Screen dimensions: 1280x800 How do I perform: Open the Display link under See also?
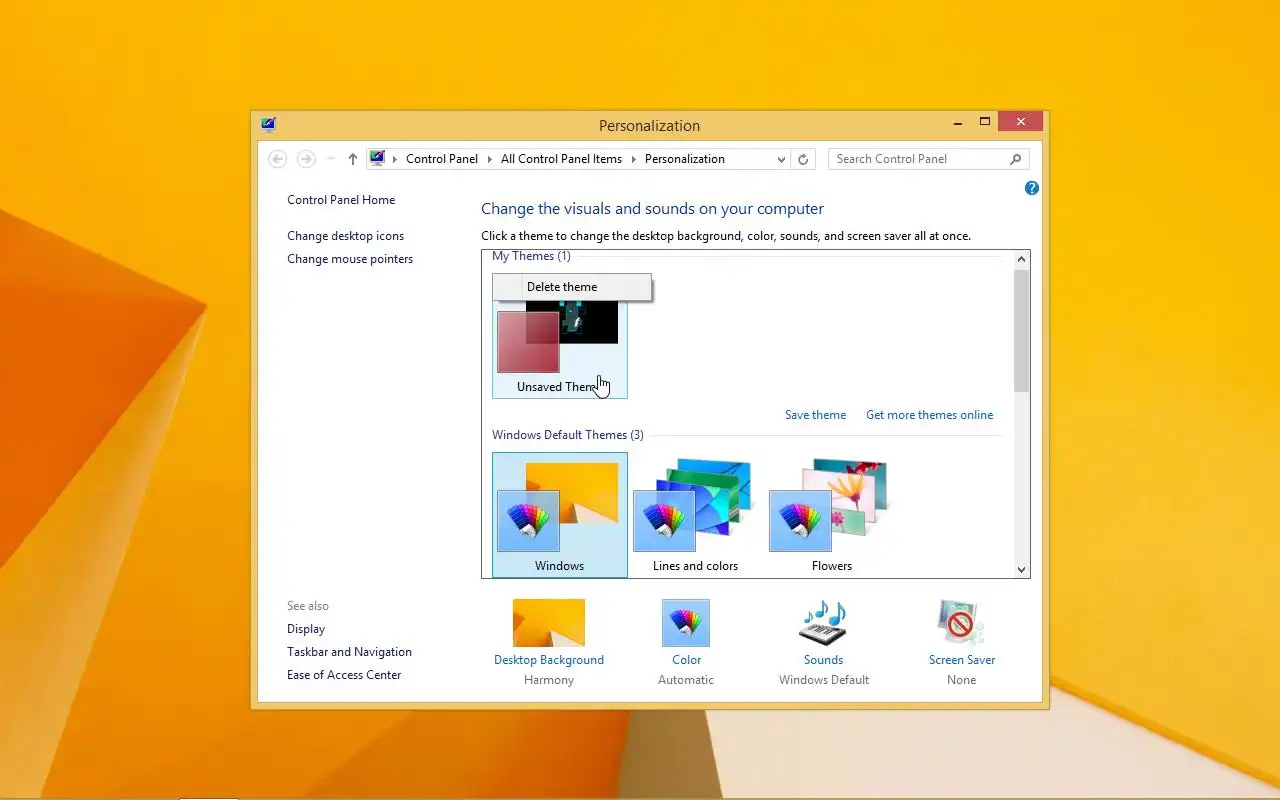[306, 629]
